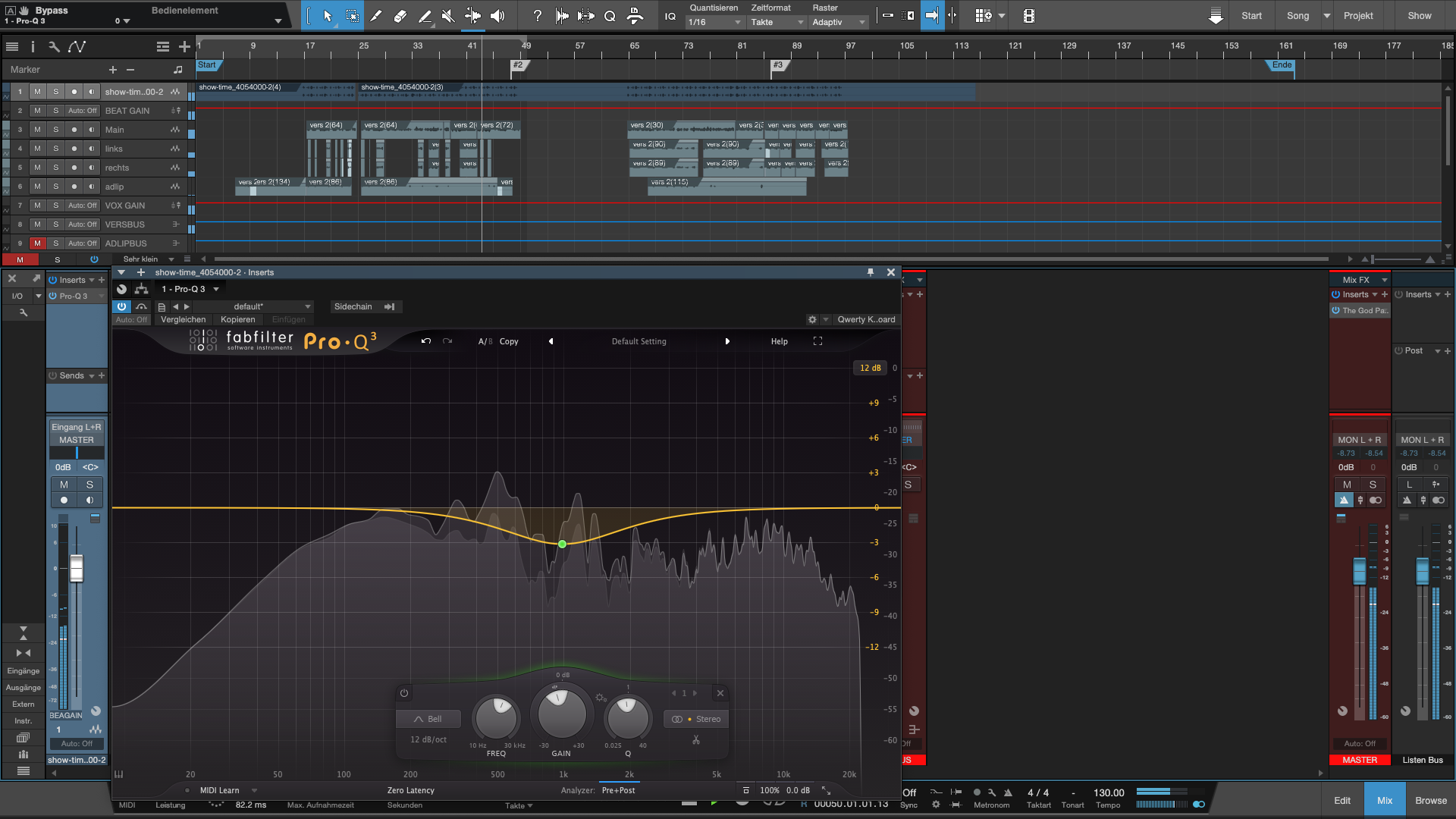Image resolution: width=1456 pixels, height=819 pixels.
Task: Click the Ende timeline marker
Action: point(1282,65)
